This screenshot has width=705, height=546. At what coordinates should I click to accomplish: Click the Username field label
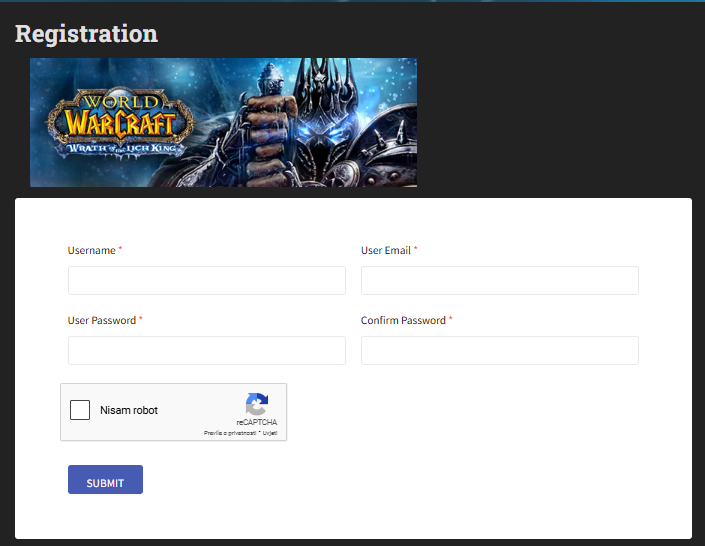[x=92, y=251]
